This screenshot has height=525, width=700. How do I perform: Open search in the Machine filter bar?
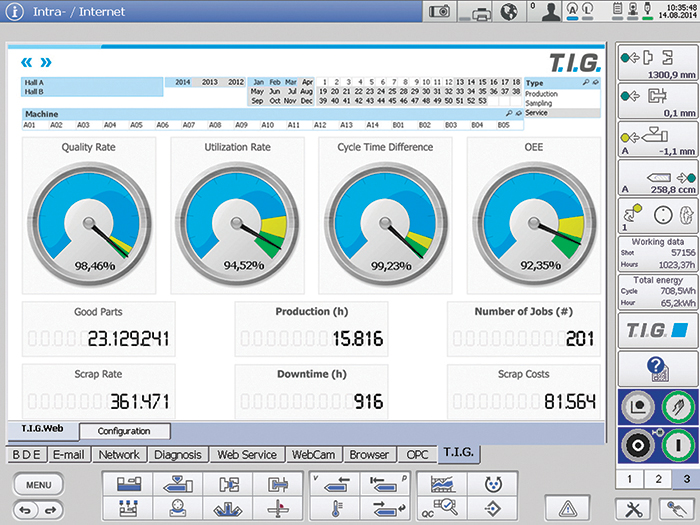pyautogui.click(x=508, y=115)
